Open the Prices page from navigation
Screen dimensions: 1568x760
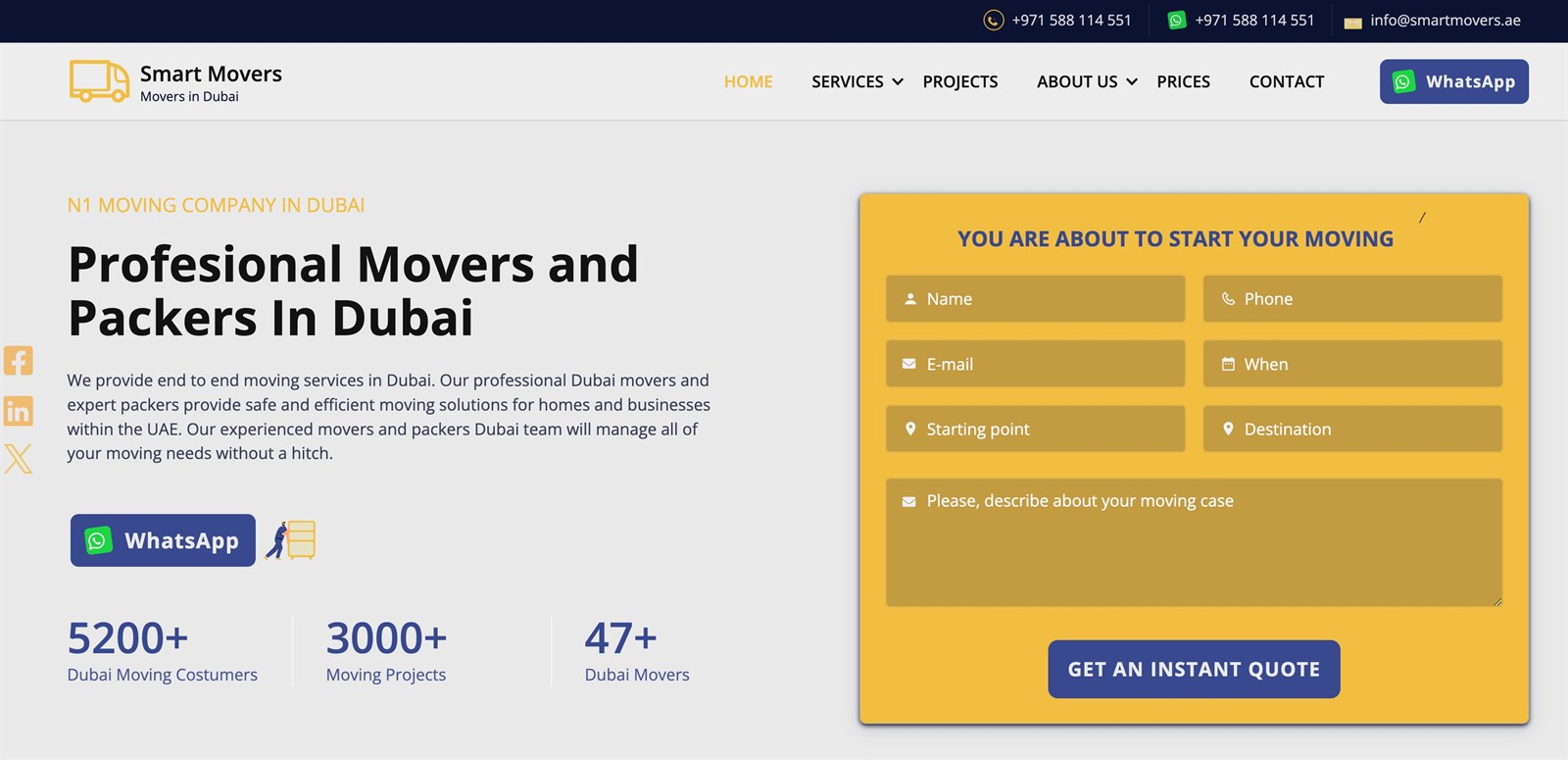[x=1183, y=81]
